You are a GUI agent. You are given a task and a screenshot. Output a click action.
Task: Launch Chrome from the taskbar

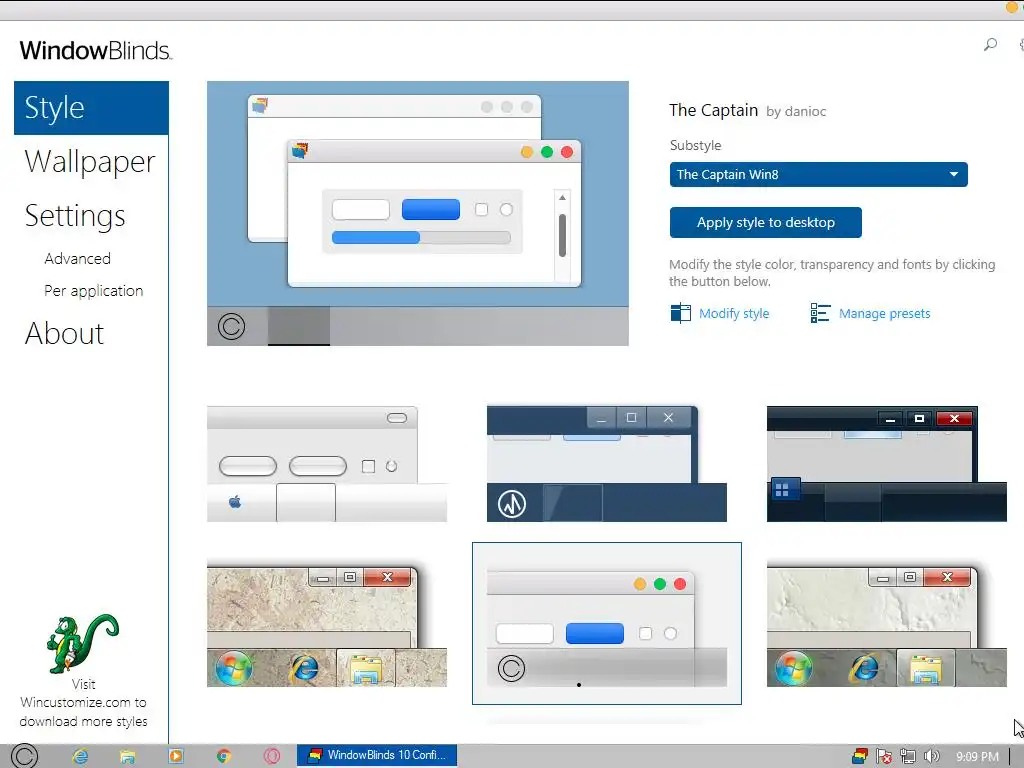tap(223, 756)
